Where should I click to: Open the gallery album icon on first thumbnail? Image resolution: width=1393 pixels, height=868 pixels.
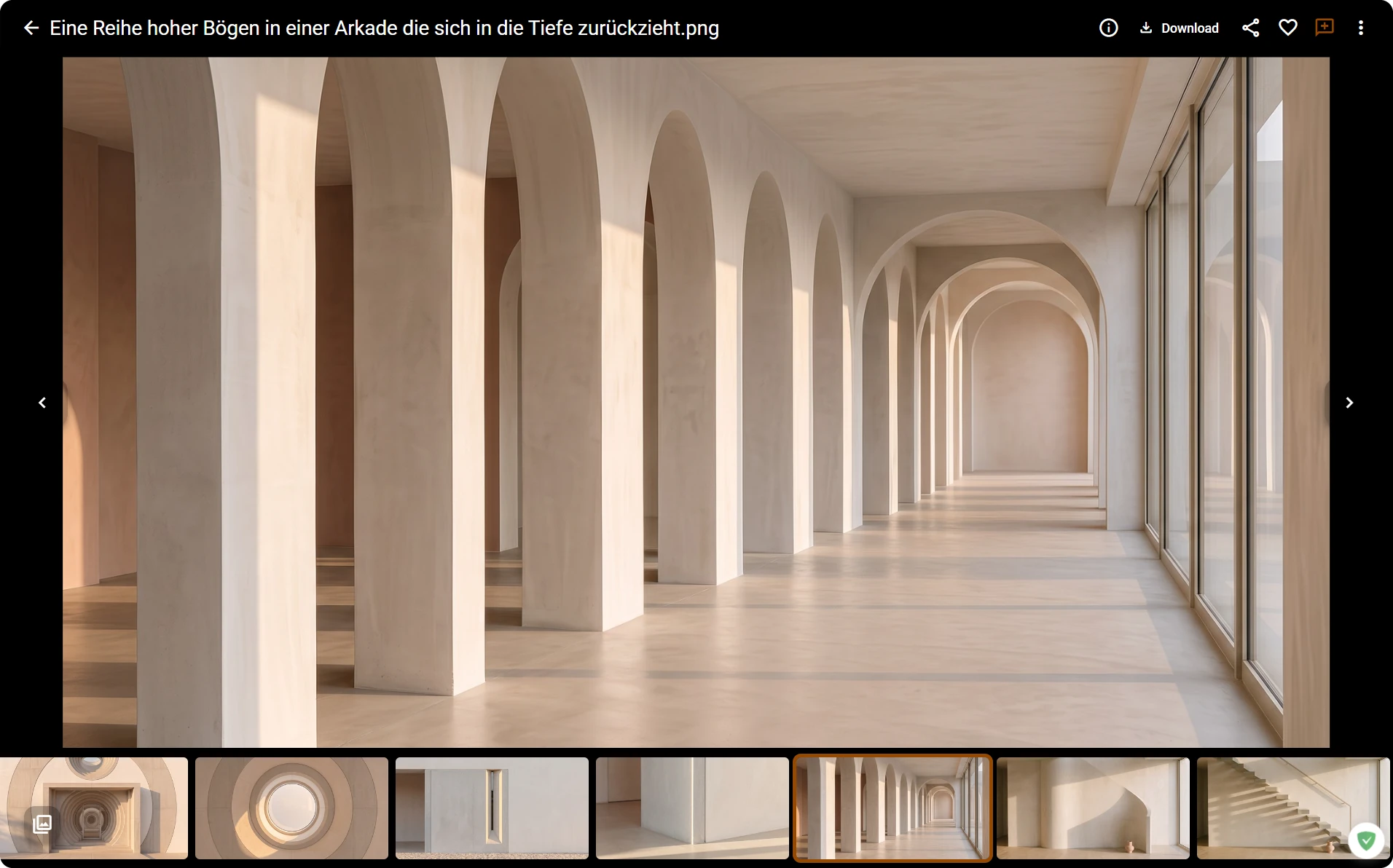pos(42,824)
